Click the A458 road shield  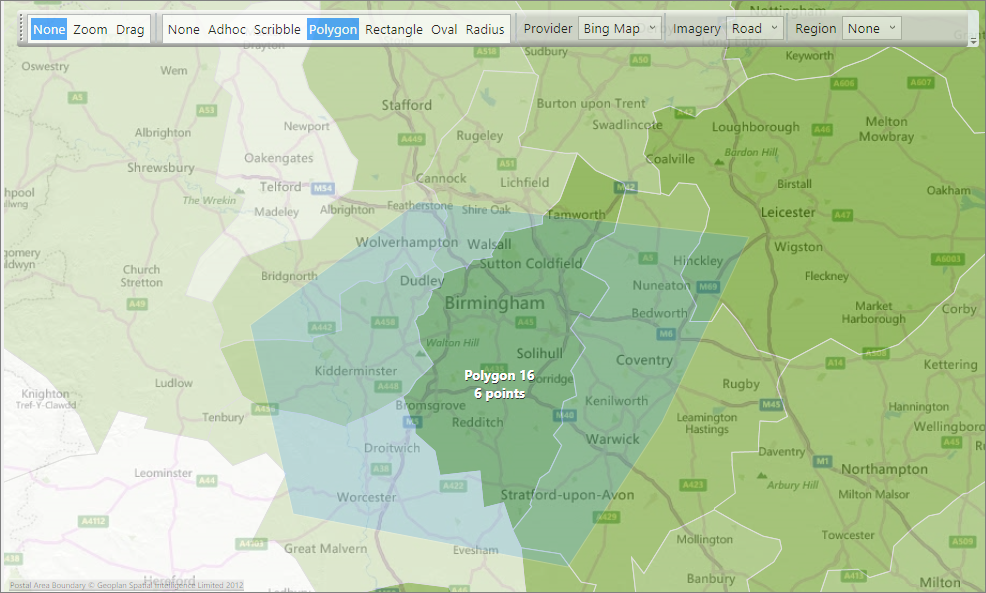[x=384, y=322]
